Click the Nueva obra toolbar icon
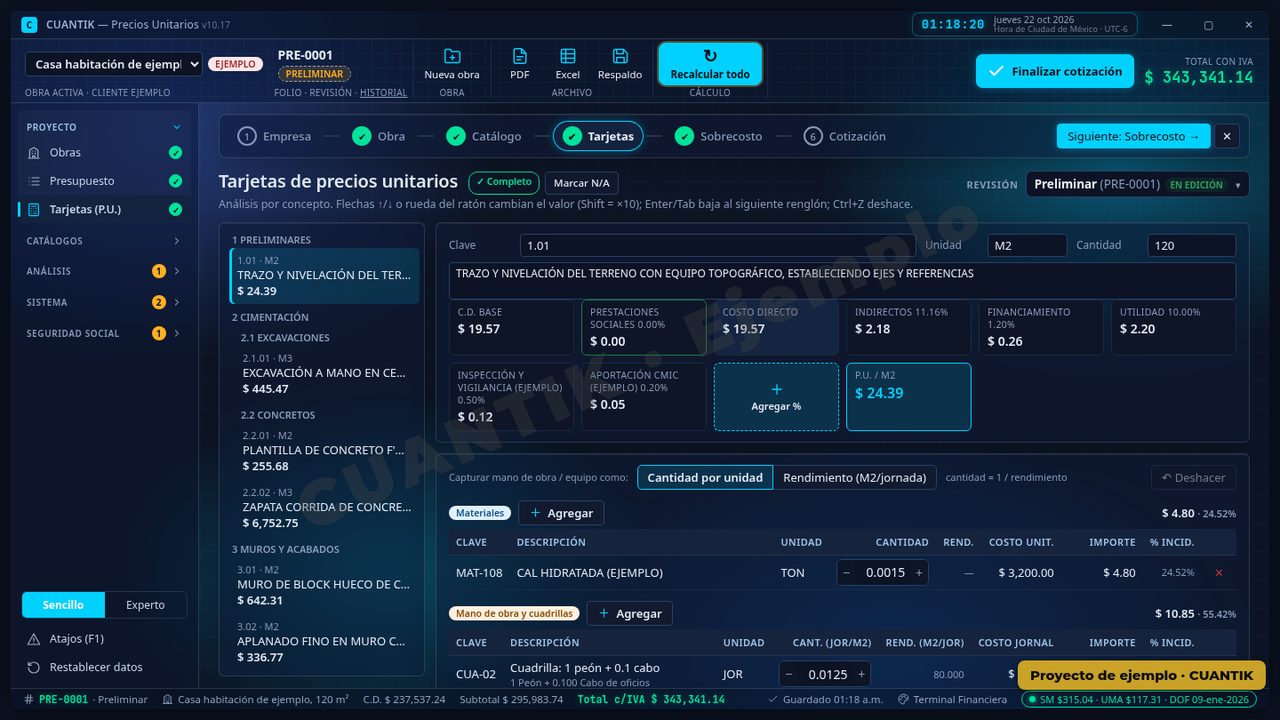Image resolution: width=1280 pixels, height=720 pixels. (452, 64)
